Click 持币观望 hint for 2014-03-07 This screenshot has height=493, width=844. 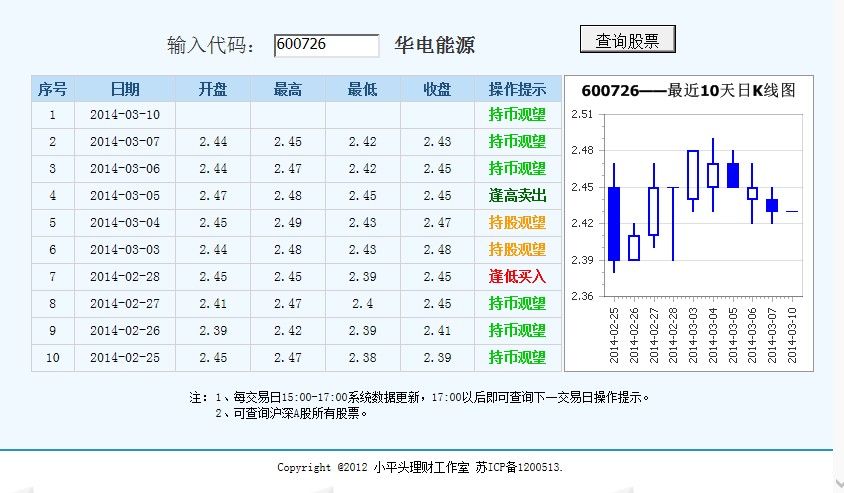point(517,142)
